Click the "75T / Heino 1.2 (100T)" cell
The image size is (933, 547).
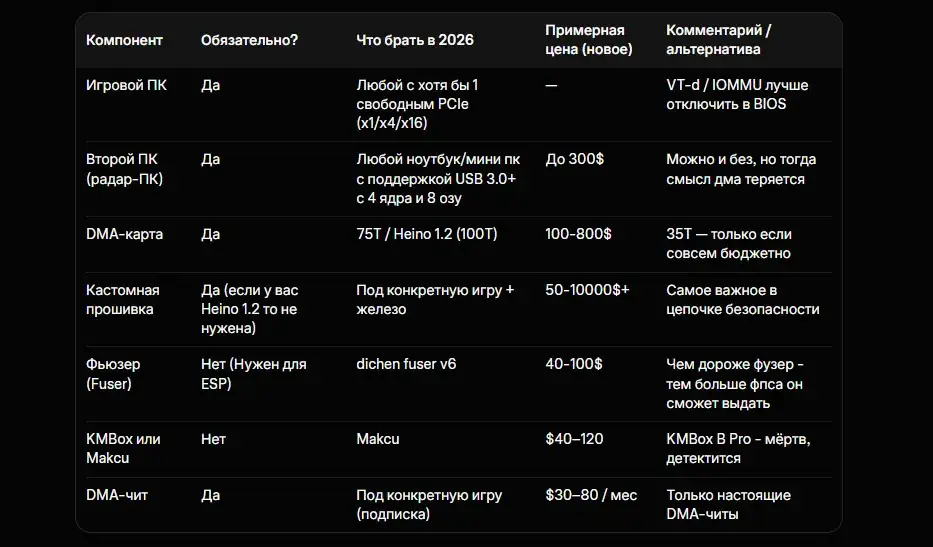tap(427, 234)
